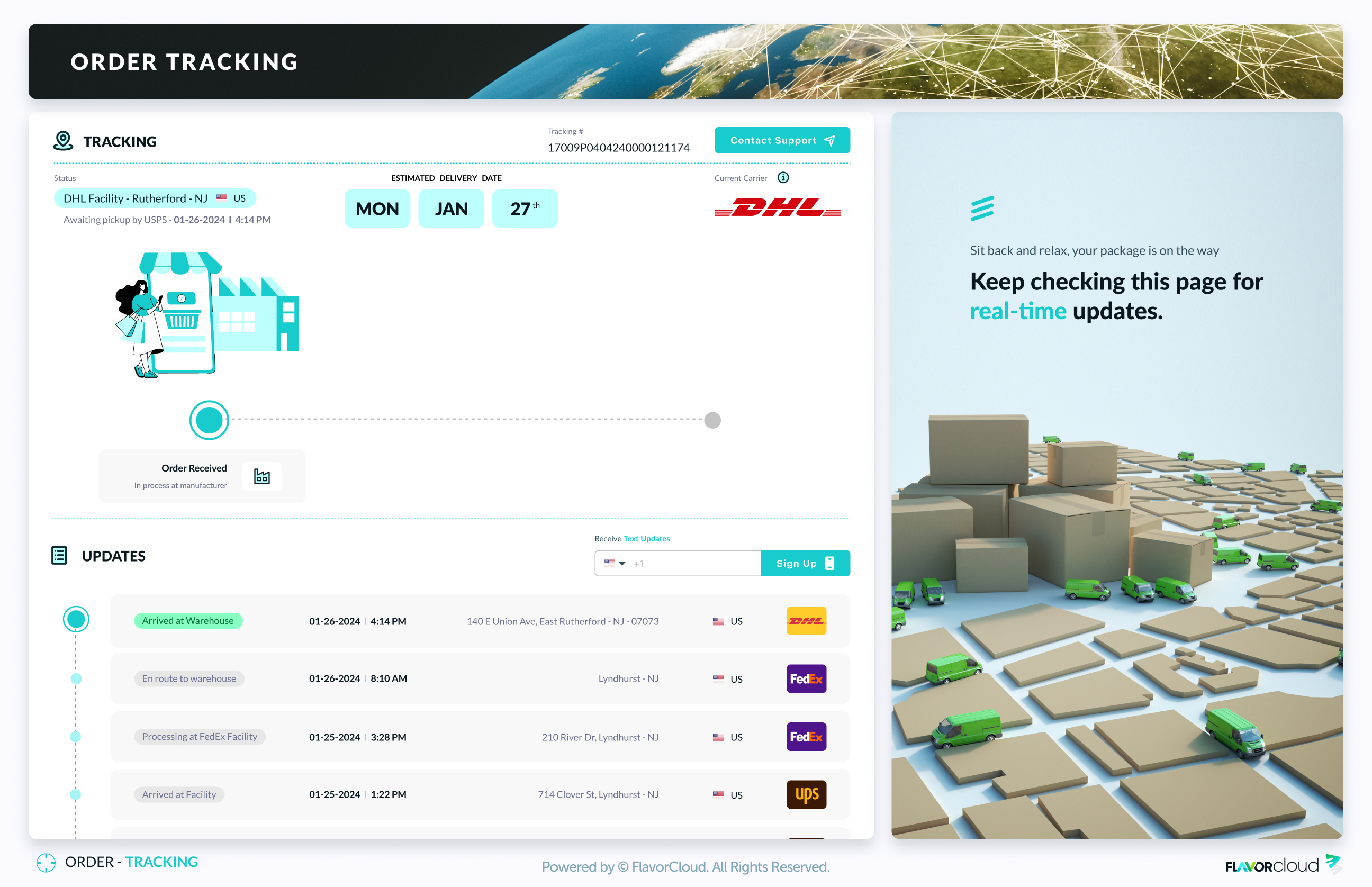Click the 27th delivery date tile

524,209
